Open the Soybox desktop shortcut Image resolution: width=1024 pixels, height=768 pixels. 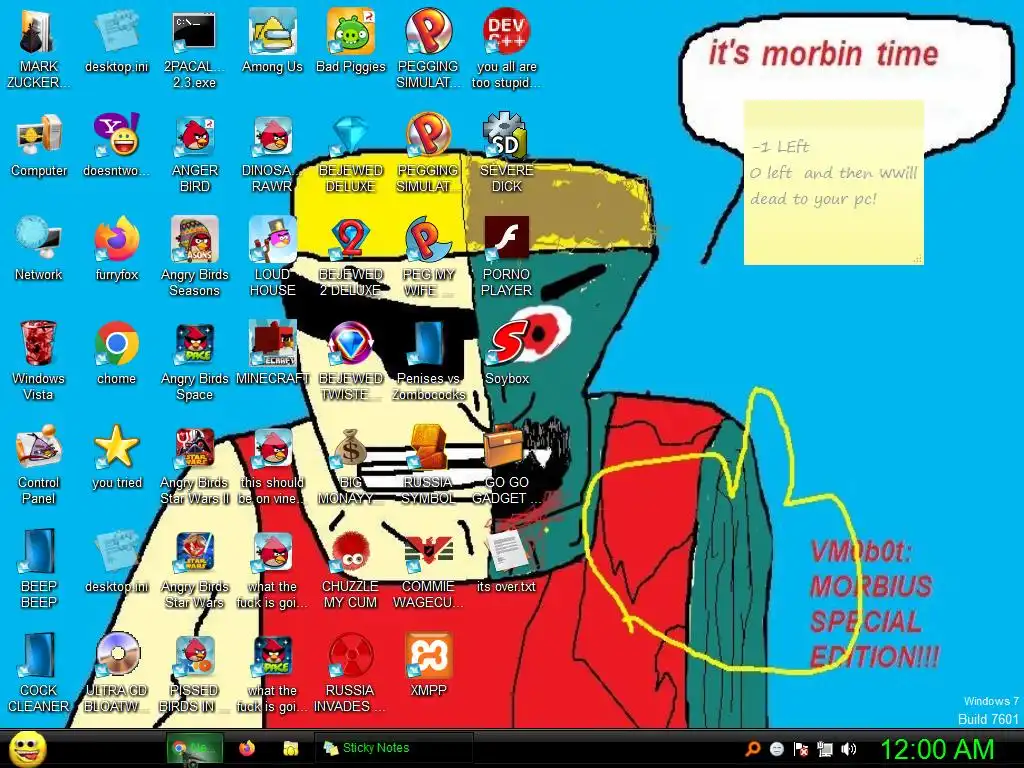(506, 353)
